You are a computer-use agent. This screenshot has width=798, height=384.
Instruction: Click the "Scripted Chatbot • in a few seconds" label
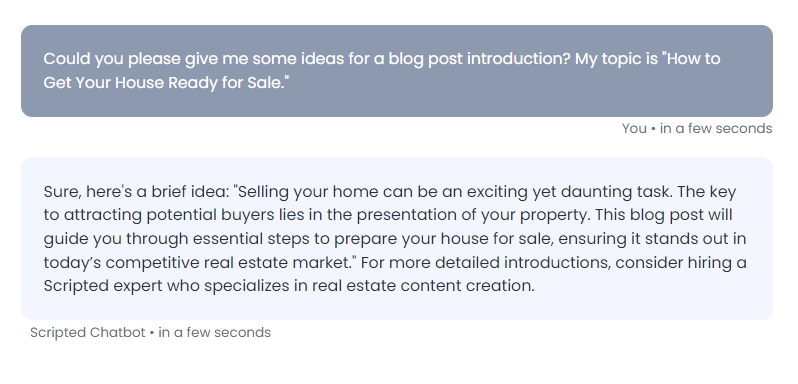150,333
